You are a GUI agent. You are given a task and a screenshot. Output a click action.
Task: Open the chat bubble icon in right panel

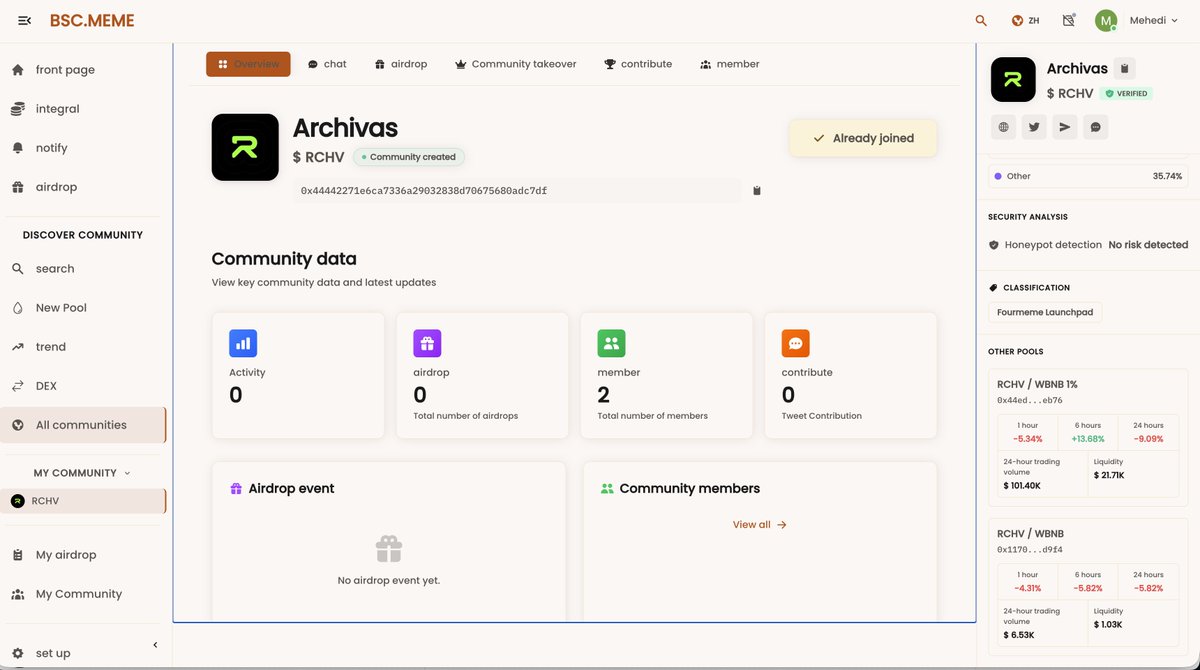1096,127
